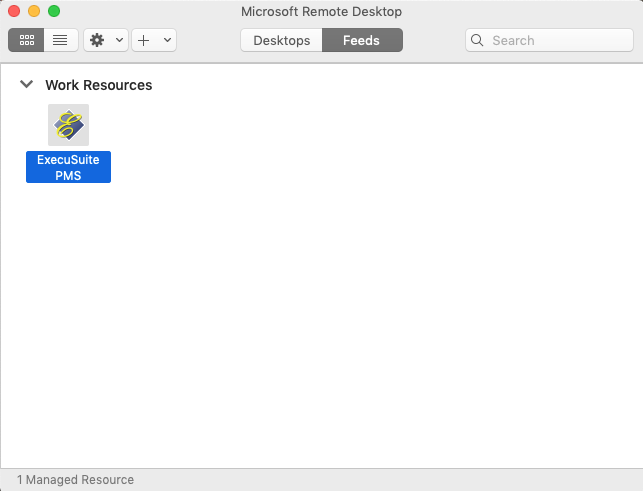Click the search magnifier icon
The image size is (643, 491).
(x=477, y=40)
